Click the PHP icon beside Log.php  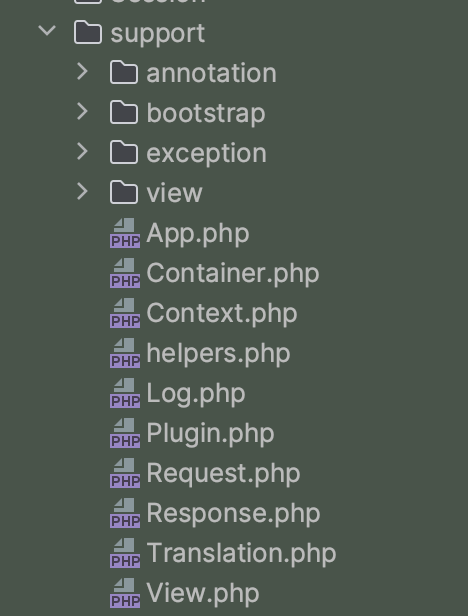[x=125, y=393]
